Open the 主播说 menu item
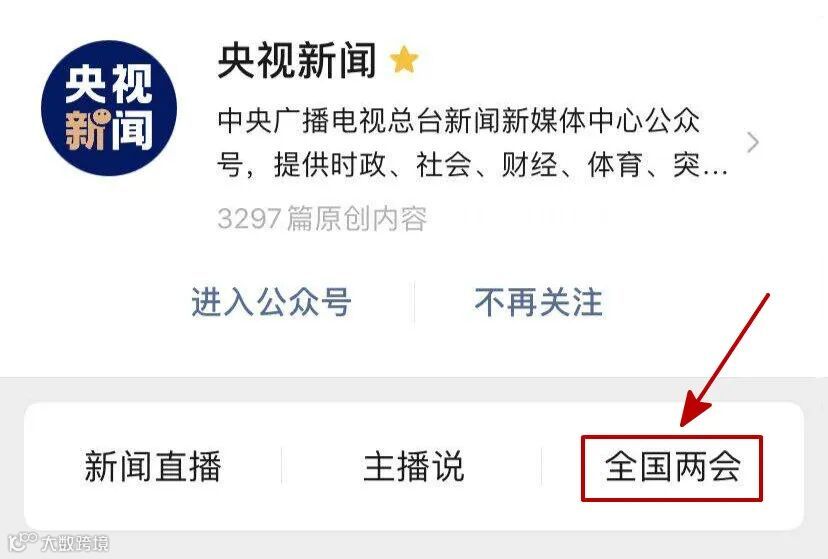Viewport: 828px width, 559px height. click(413, 466)
